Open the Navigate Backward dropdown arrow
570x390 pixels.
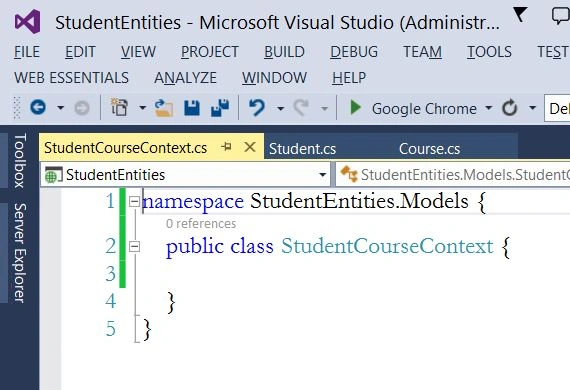pyautogui.click(x=60, y=108)
